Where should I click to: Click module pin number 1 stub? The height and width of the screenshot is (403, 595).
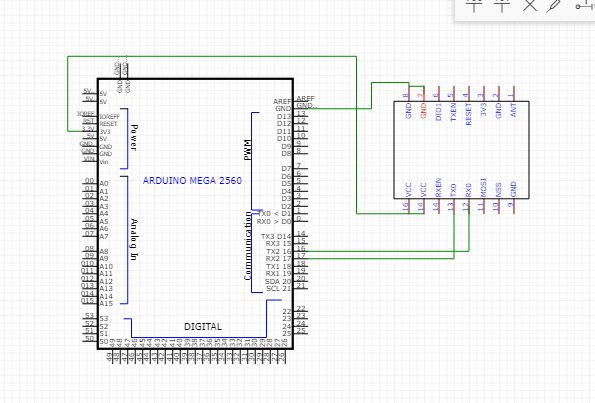coord(514,94)
